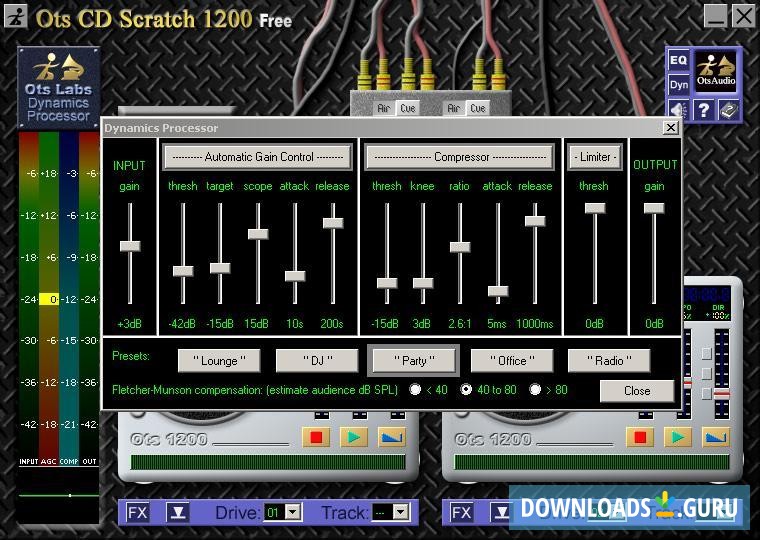Toggle the left mixer Cue button
760x540 pixels.
click(407, 108)
